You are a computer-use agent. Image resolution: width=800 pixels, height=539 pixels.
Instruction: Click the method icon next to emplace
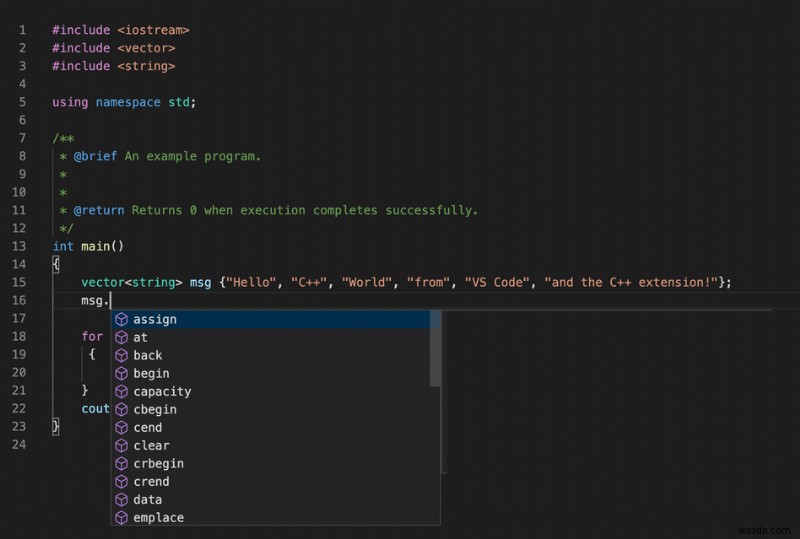point(121,518)
